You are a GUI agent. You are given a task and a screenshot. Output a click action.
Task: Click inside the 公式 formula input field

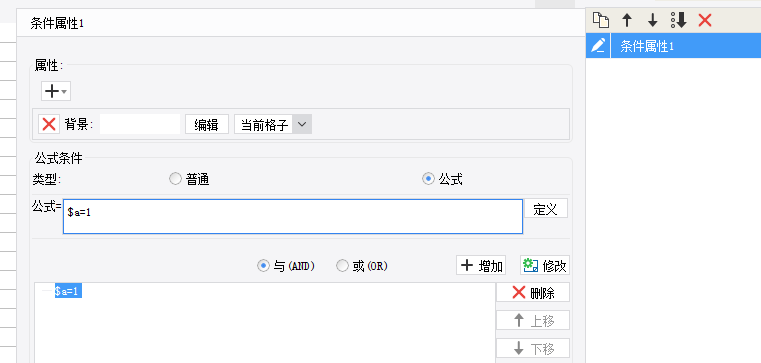pyautogui.click(x=293, y=216)
